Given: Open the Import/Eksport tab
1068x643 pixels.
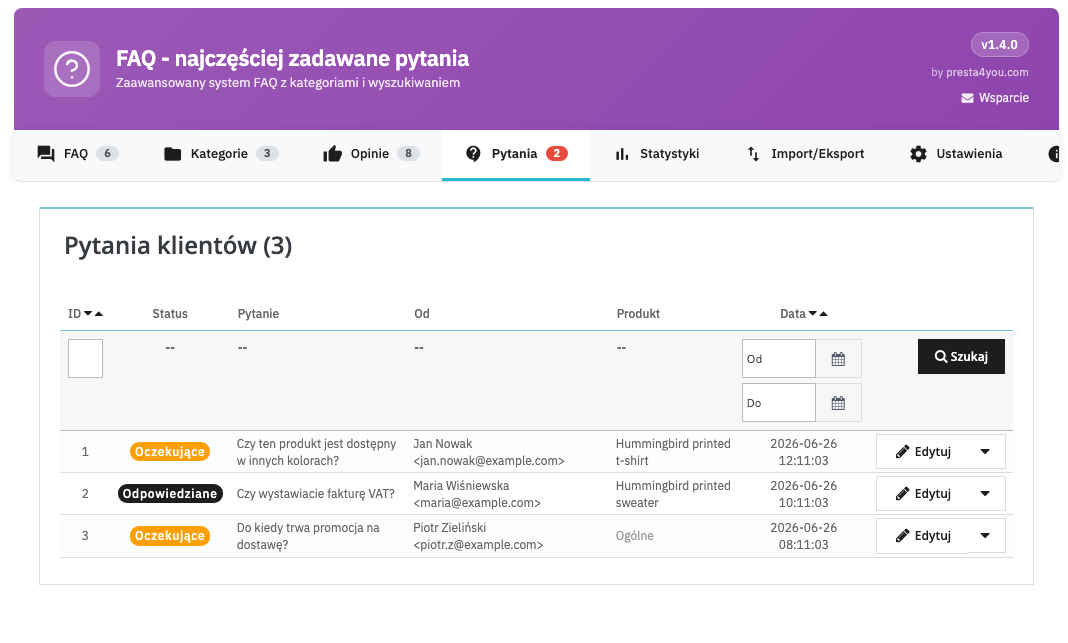Looking at the screenshot, I should 806,154.
